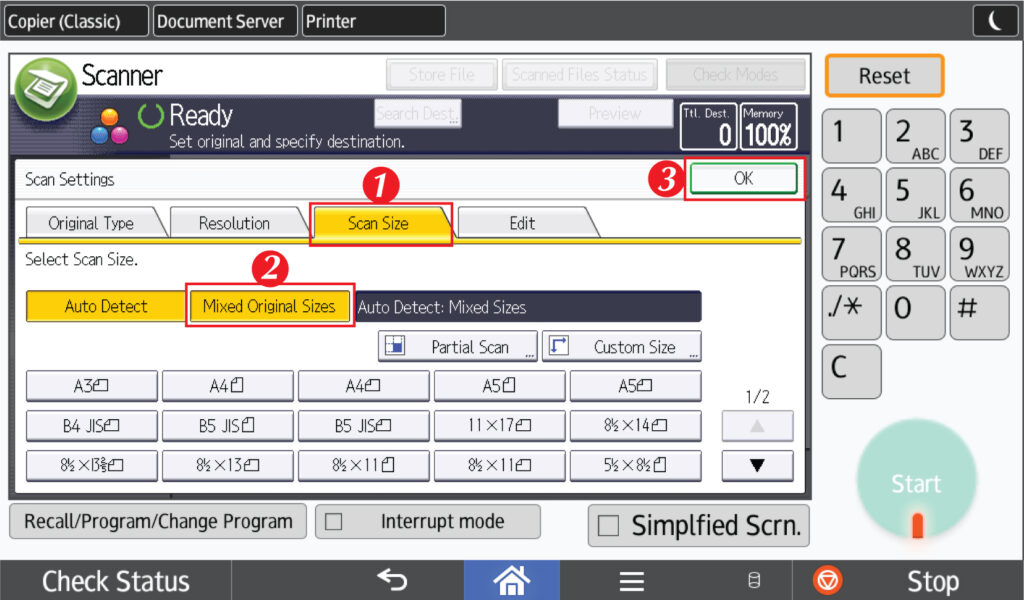This screenshot has height=600, width=1024.
Task: Enable the Simplified Scrn. checkbox
Action: click(x=608, y=526)
